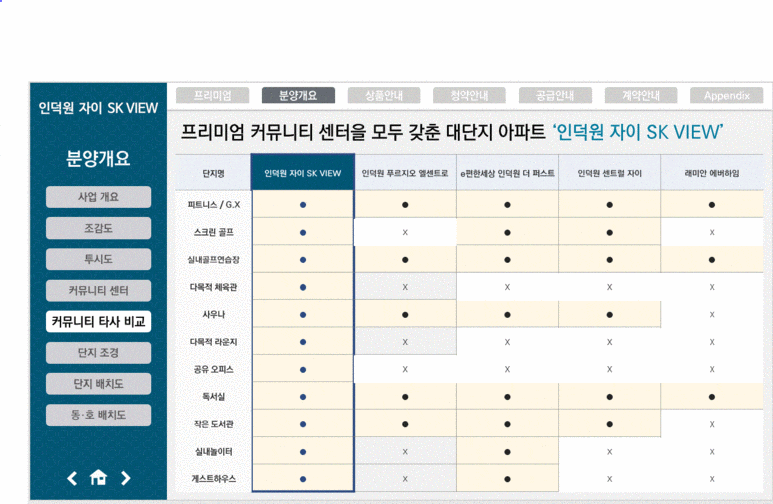Click 래미안 에버하임 dot in 실내골프연습장 row
Screen dimensions: 773x504
click(x=712, y=259)
